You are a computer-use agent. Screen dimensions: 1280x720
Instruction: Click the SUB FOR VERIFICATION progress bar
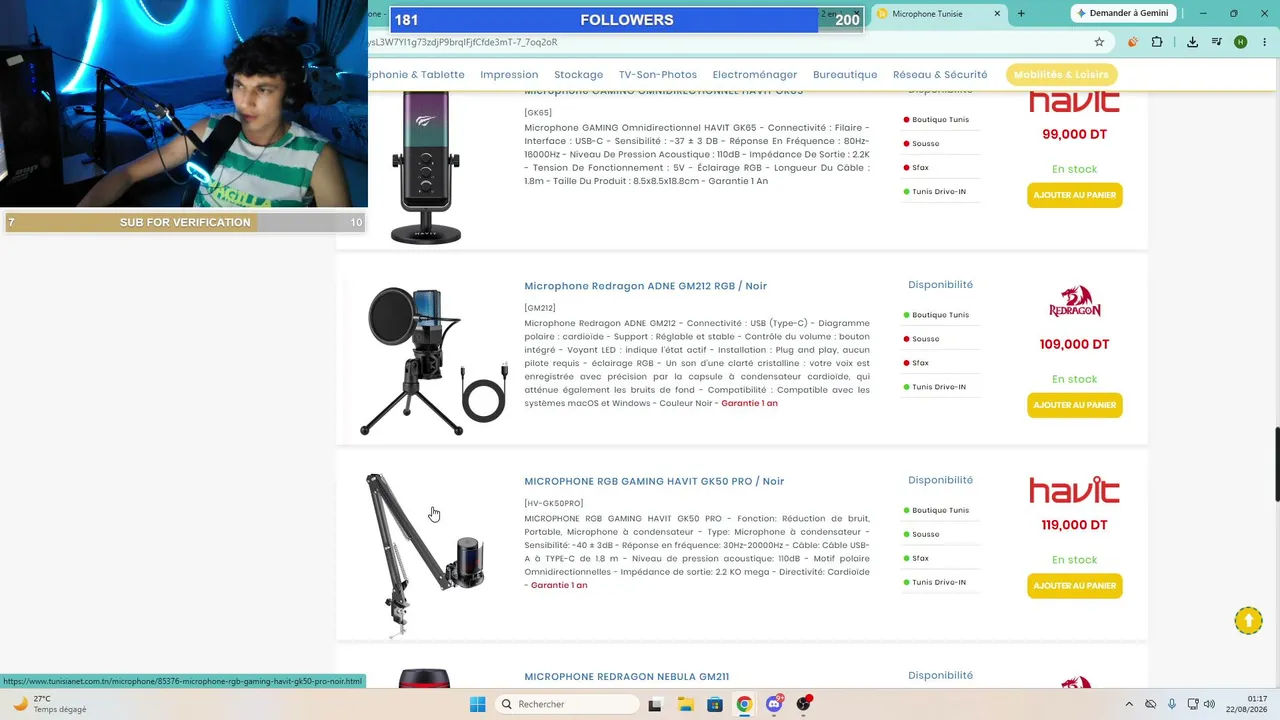(185, 222)
